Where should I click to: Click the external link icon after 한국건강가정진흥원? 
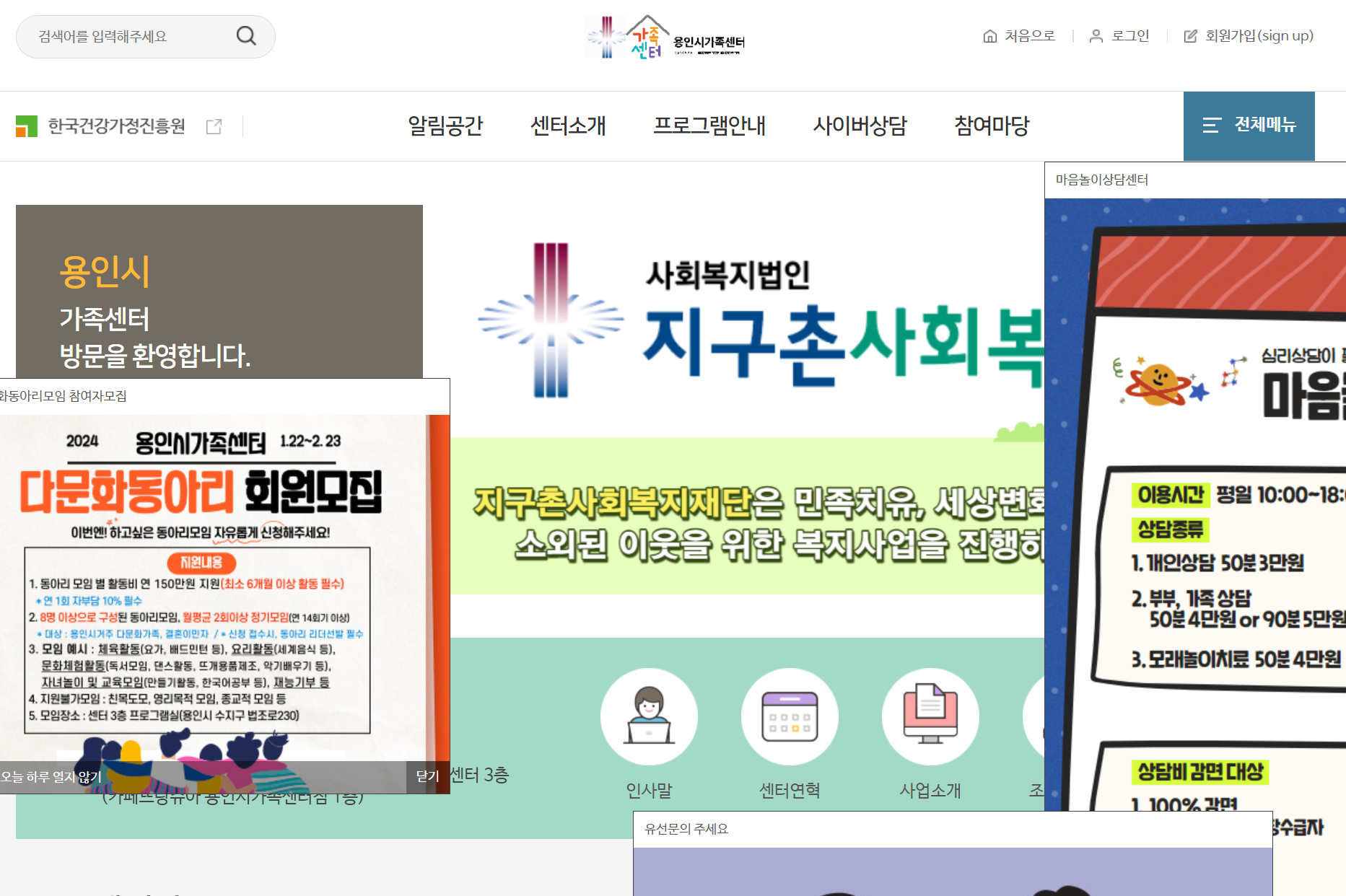click(214, 126)
